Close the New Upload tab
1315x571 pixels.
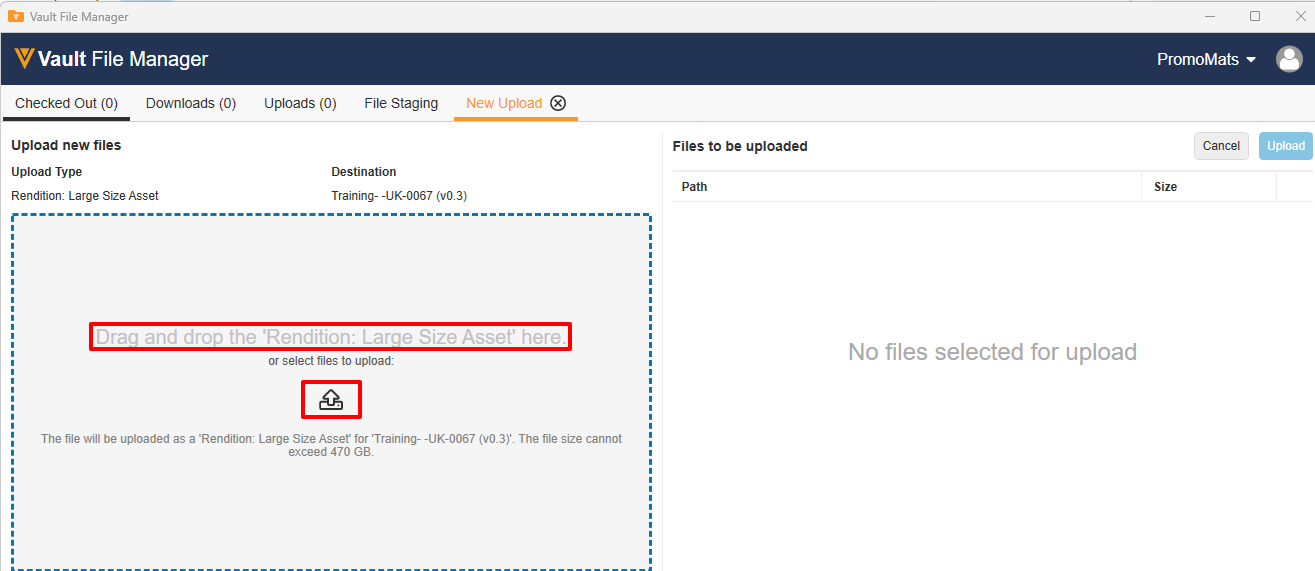pos(558,103)
